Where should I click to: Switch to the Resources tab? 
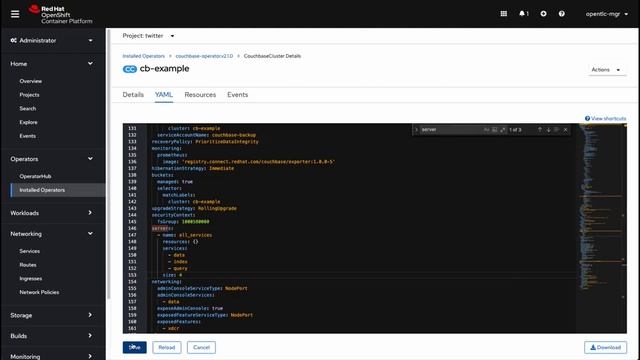point(200,95)
